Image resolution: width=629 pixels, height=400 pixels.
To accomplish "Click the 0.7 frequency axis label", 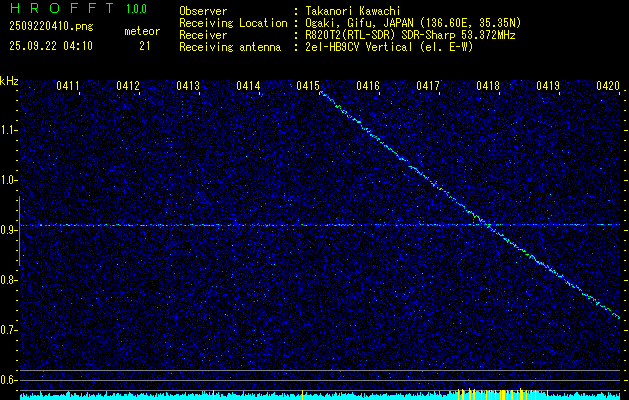I will coord(9,330).
